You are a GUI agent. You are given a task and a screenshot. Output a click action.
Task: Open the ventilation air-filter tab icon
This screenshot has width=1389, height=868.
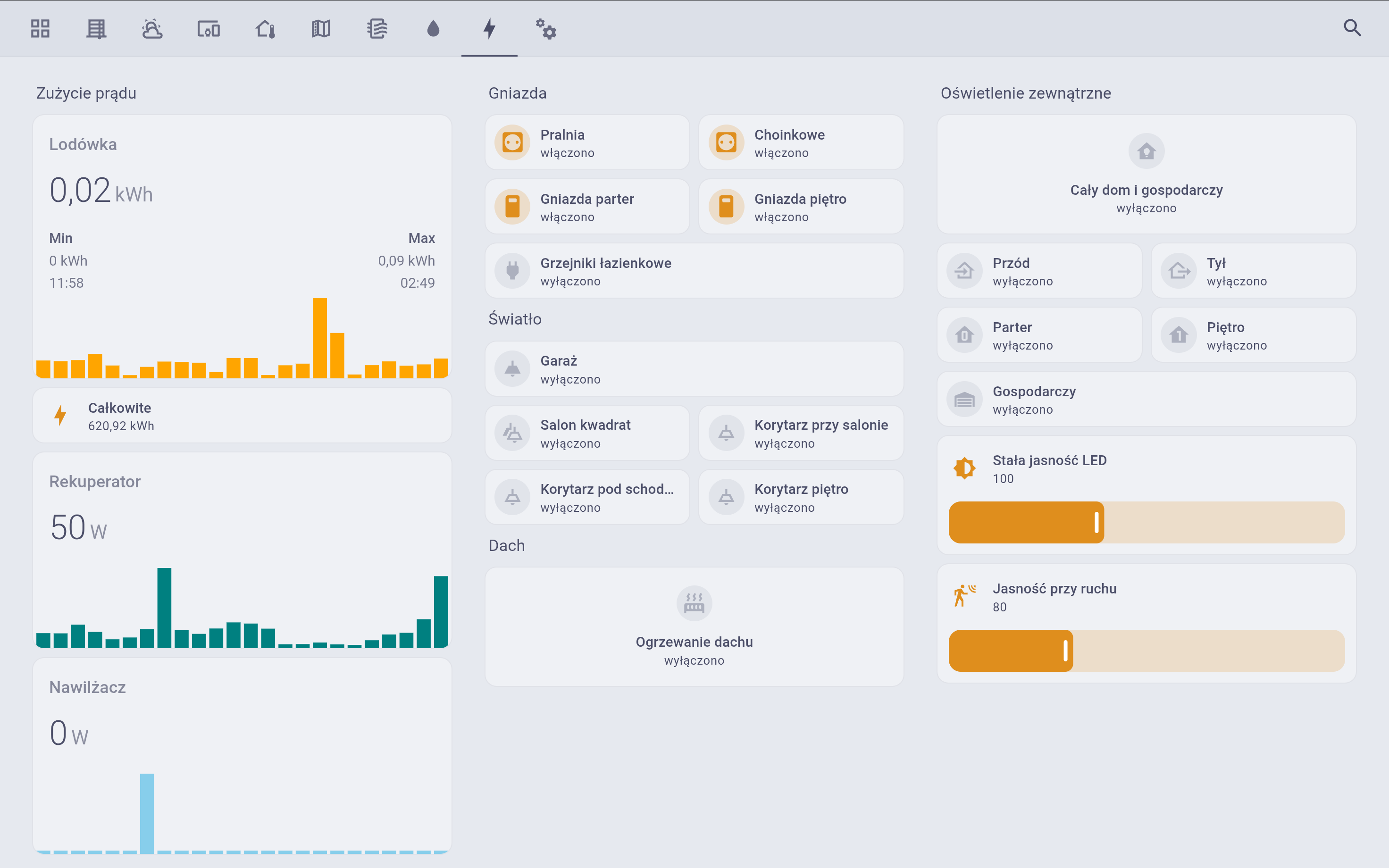pyautogui.click(x=377, y=28)
